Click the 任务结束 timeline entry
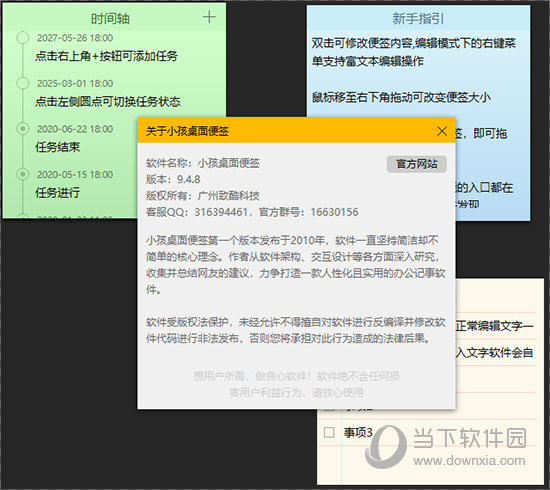The width and height of the screenshot is (550, 490). coord(58,147)
